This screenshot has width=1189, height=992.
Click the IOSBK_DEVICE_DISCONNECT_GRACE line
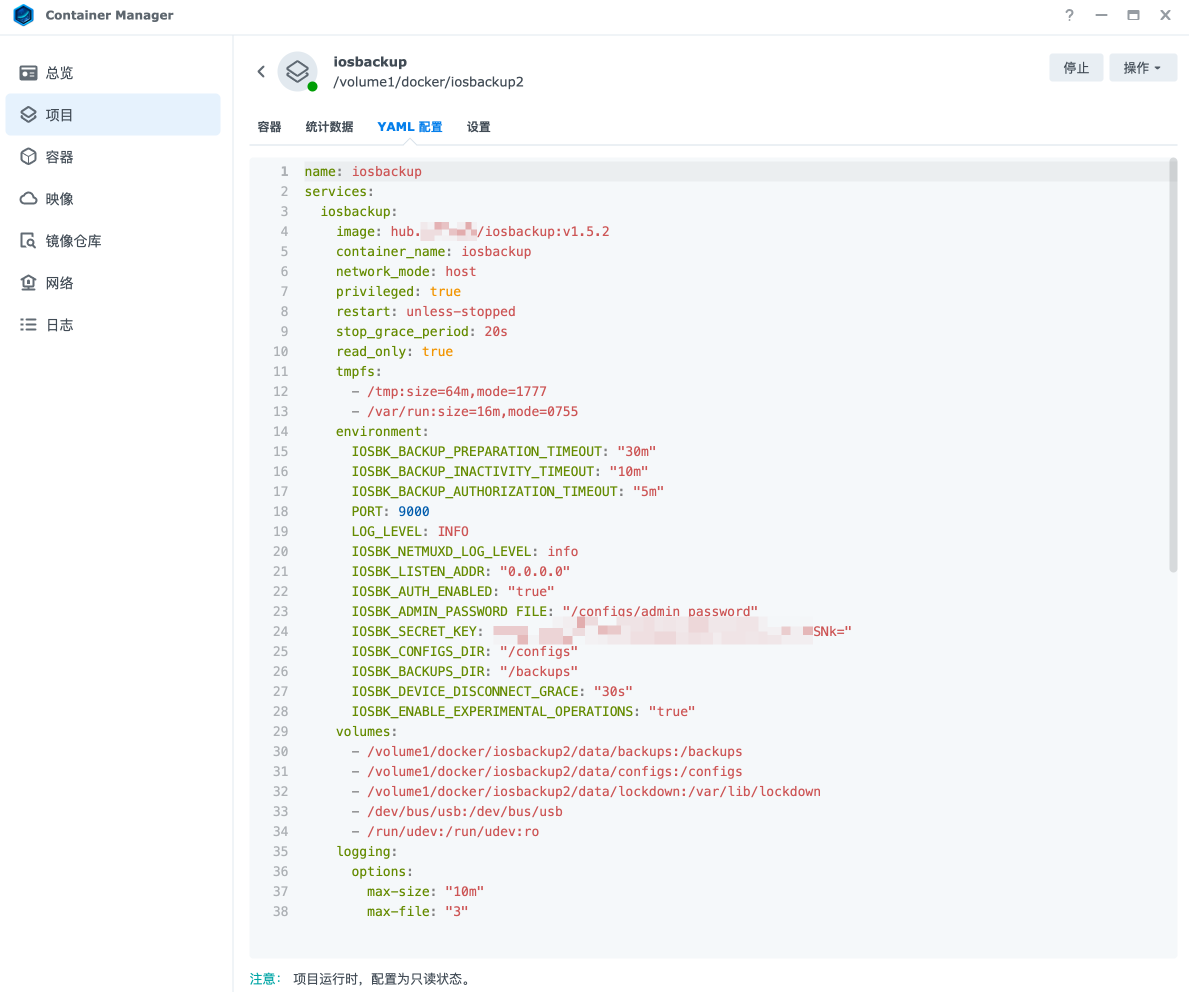(x=492, y=691)
